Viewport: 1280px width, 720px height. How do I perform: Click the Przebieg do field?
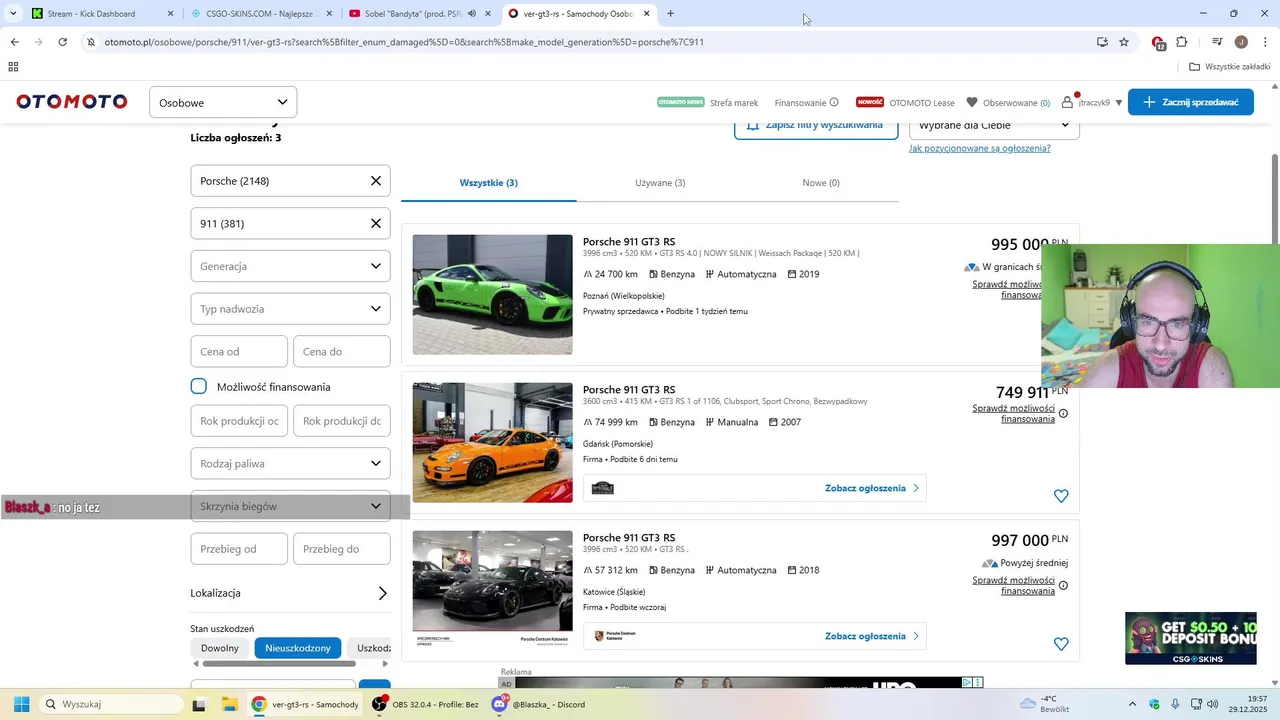click(x=341, y=549)
